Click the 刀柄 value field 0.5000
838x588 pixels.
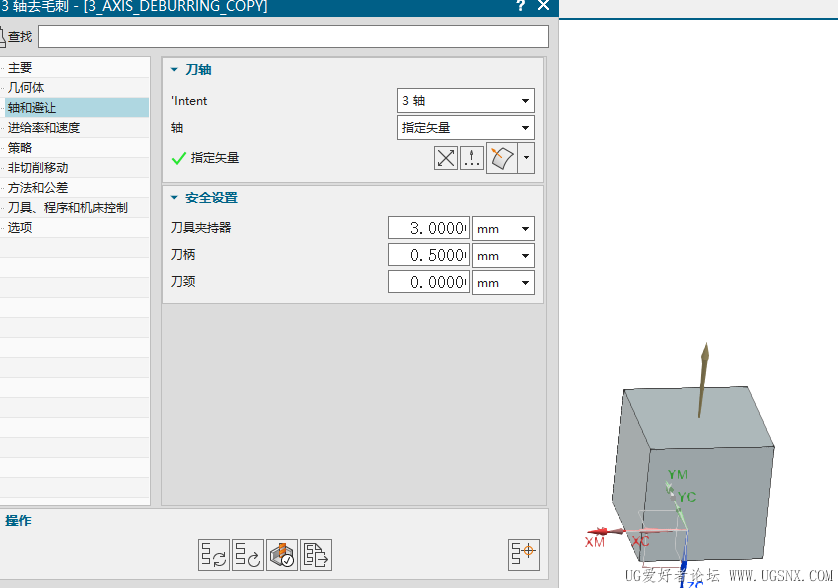(429, 256)
